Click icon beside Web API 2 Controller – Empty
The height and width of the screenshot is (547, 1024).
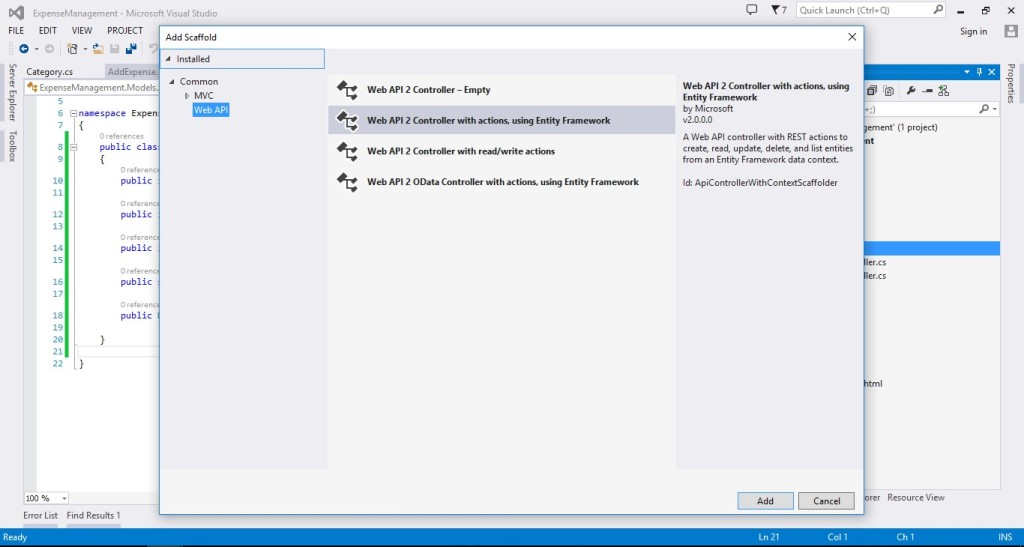[347, 90]
